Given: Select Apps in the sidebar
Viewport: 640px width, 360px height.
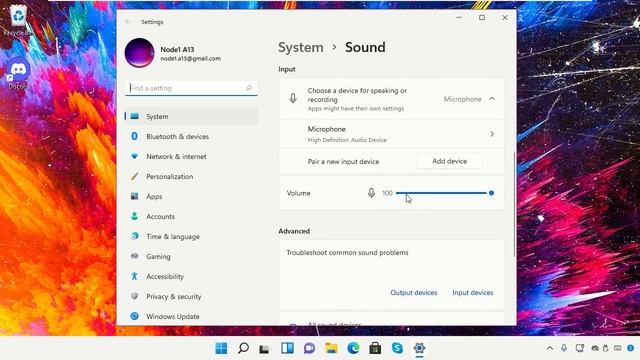Looking at the screenshot, I should pyautogui.click(x=191, y=196).
